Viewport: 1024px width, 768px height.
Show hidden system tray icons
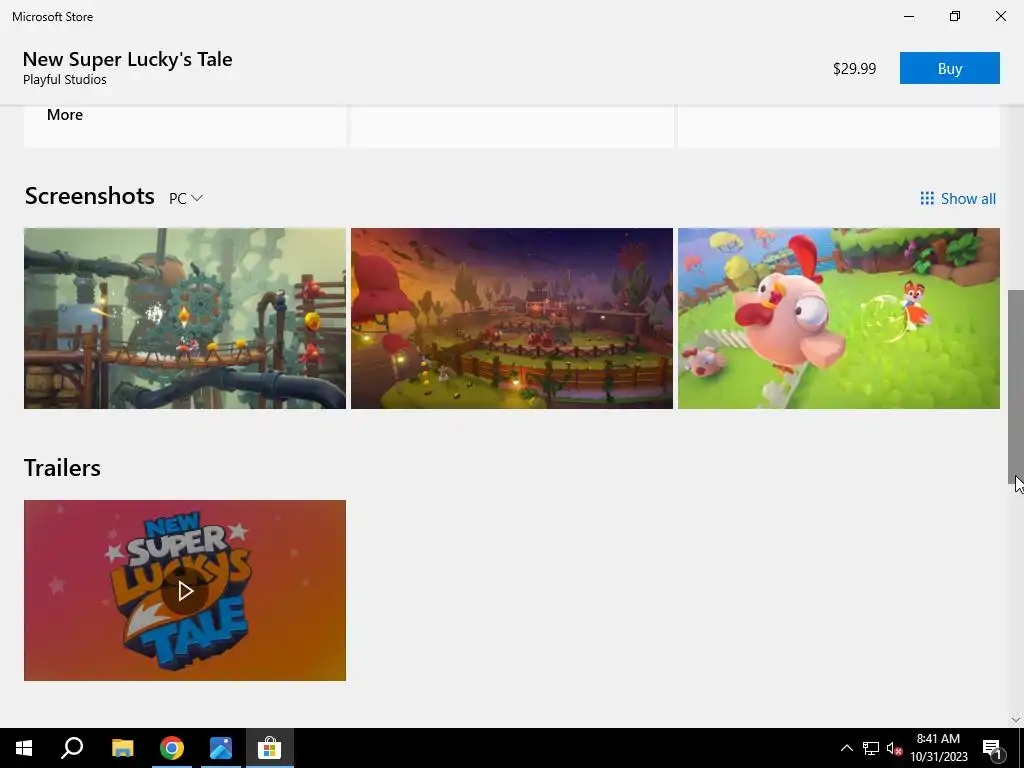point(846,748)
